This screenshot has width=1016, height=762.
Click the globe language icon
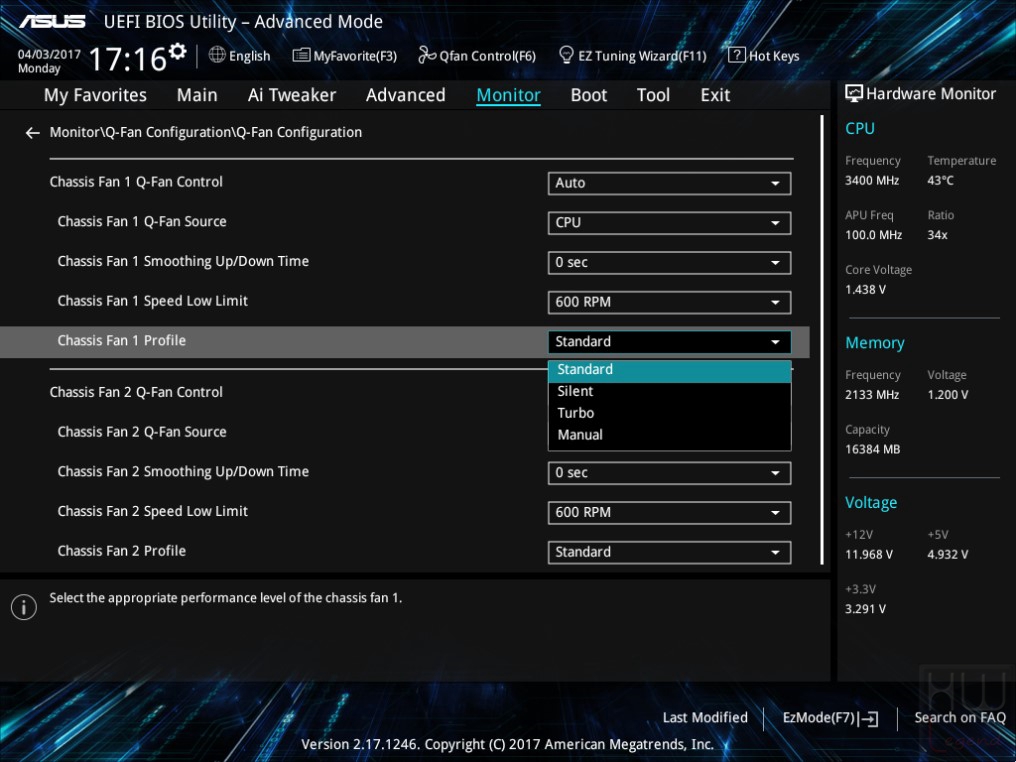click(x=217, y=55)
